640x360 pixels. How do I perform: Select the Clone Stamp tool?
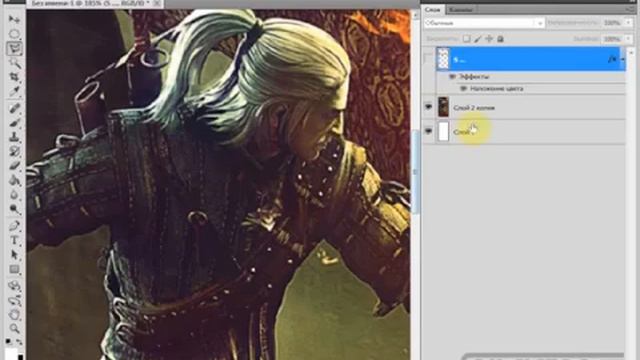click(14, 137)
